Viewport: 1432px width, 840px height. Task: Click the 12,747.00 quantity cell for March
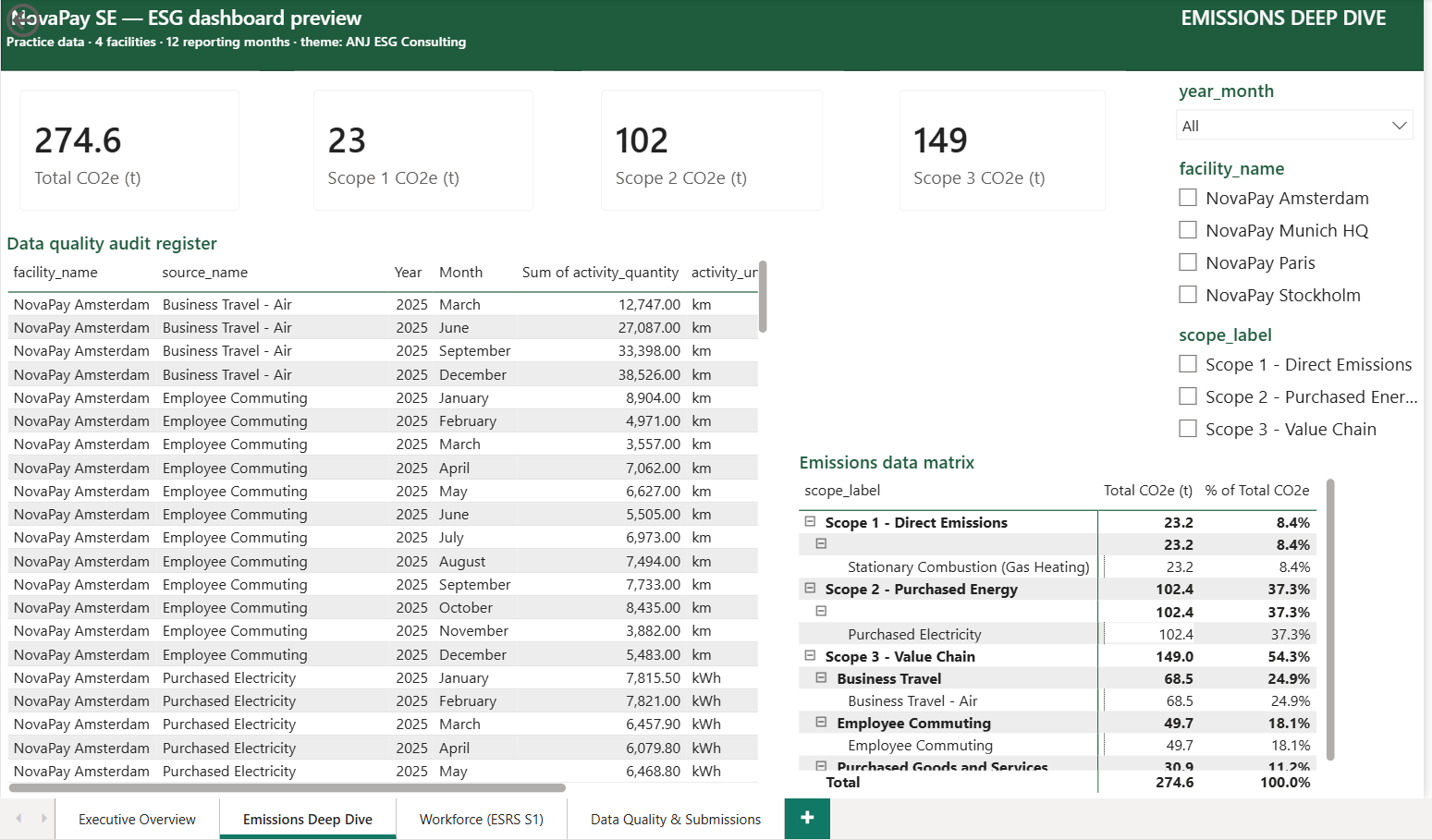point(649,304)
